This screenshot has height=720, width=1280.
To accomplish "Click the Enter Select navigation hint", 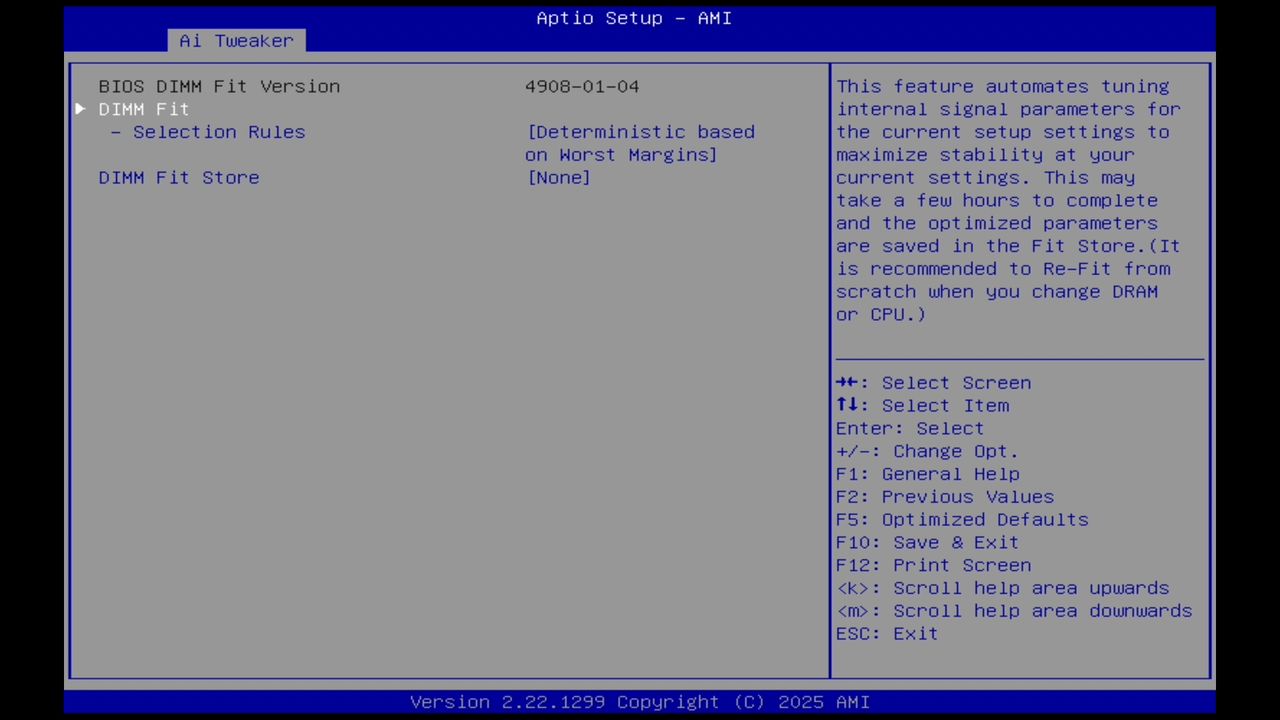I will (909, 428).
